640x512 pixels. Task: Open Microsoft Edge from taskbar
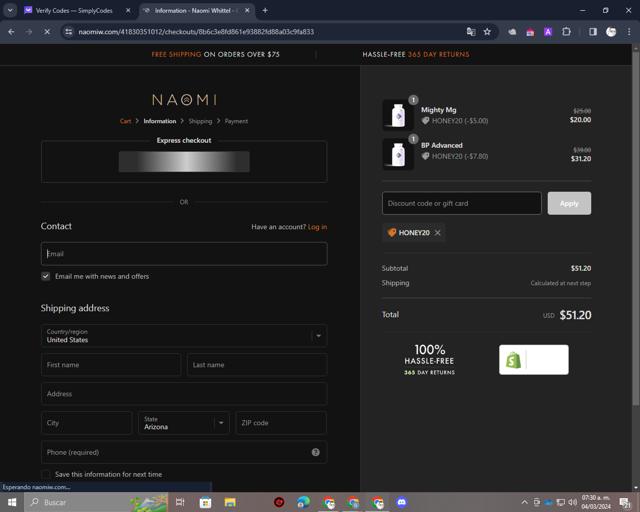(303, 502)
